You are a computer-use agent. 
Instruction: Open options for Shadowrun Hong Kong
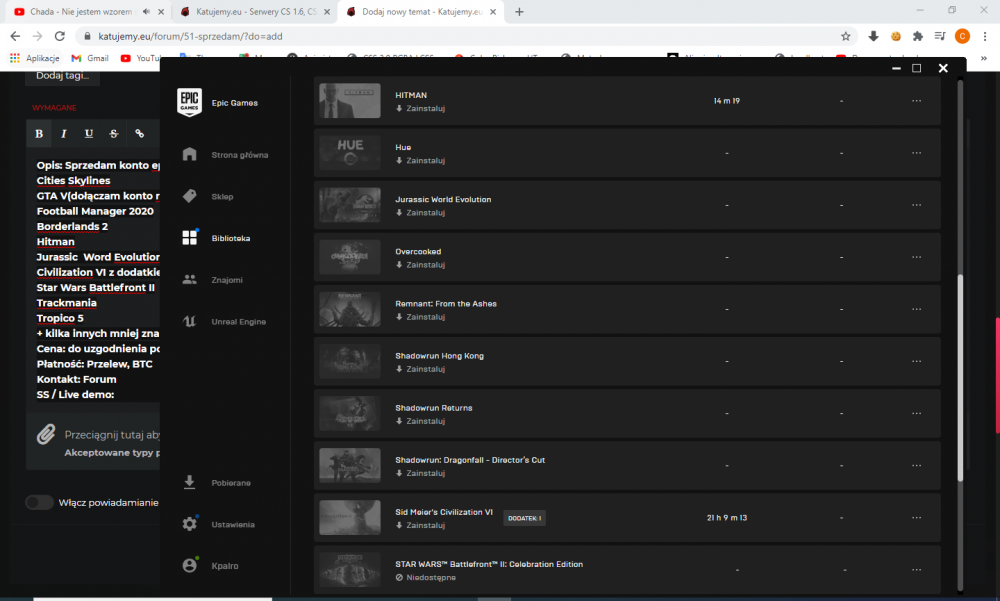(916, 361)
